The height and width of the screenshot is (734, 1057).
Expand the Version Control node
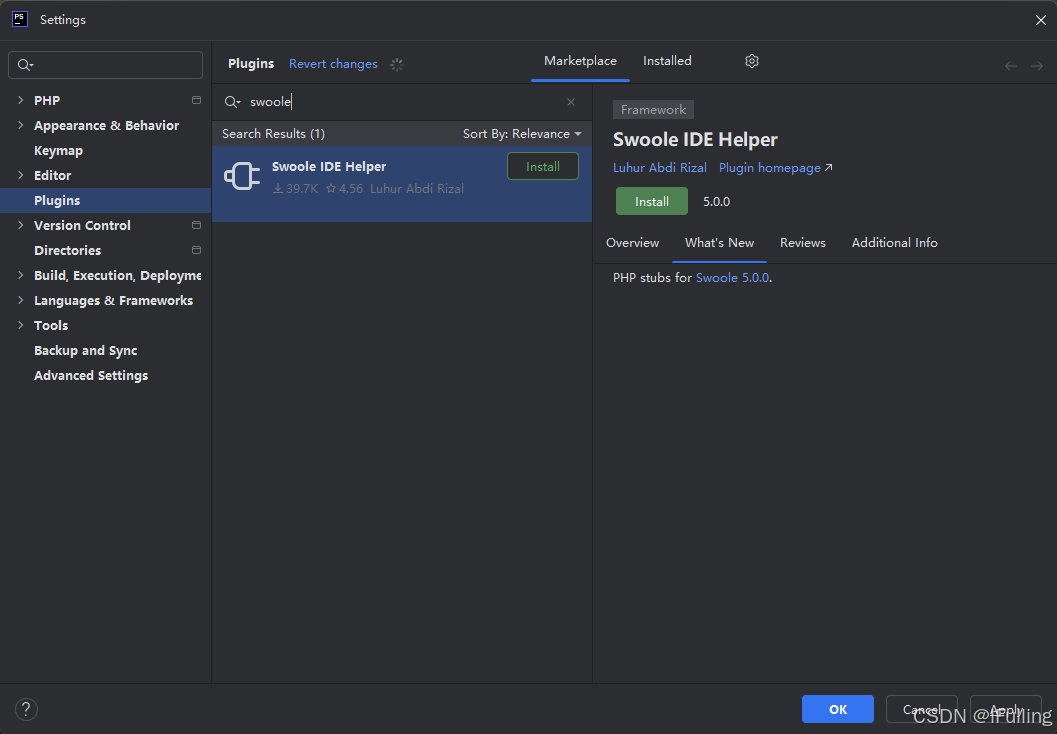[20, 225]
